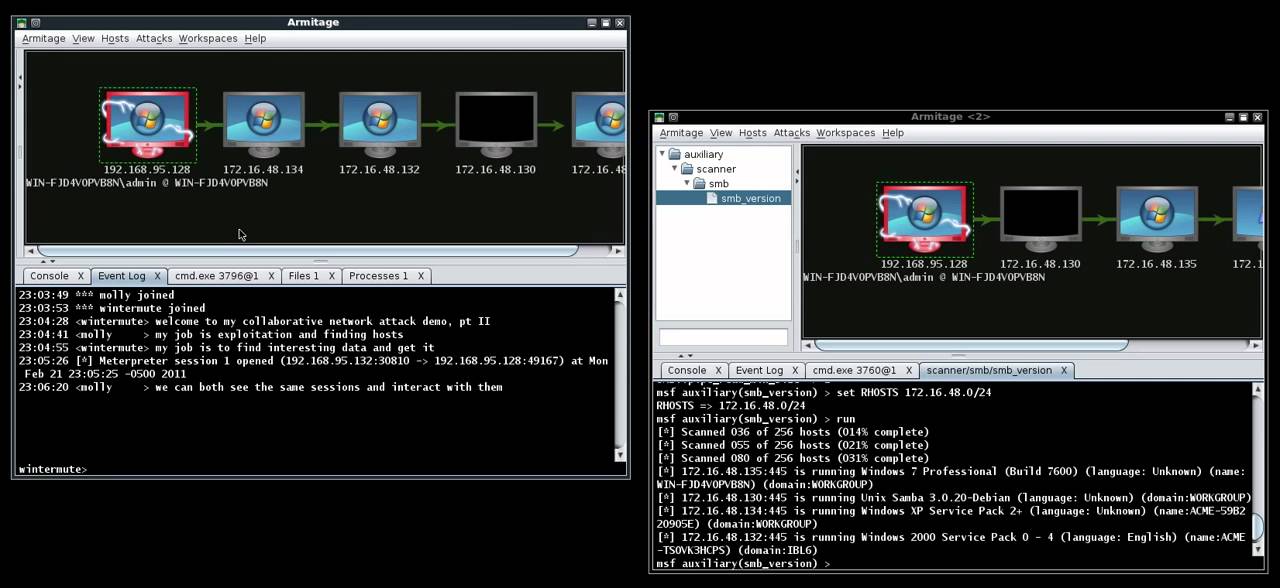The width and height of the screenshot is (1280, 588).
Task: Close Event Log tab in Armitage <2>
Action: 795,370
